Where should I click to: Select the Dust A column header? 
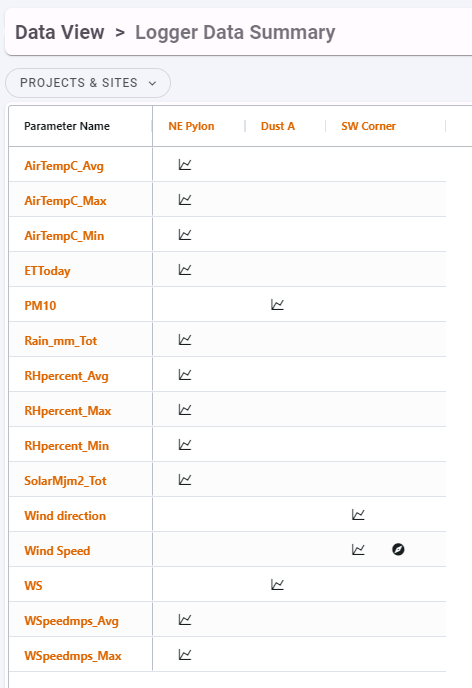pyautogui.click(x=278, y=126)
